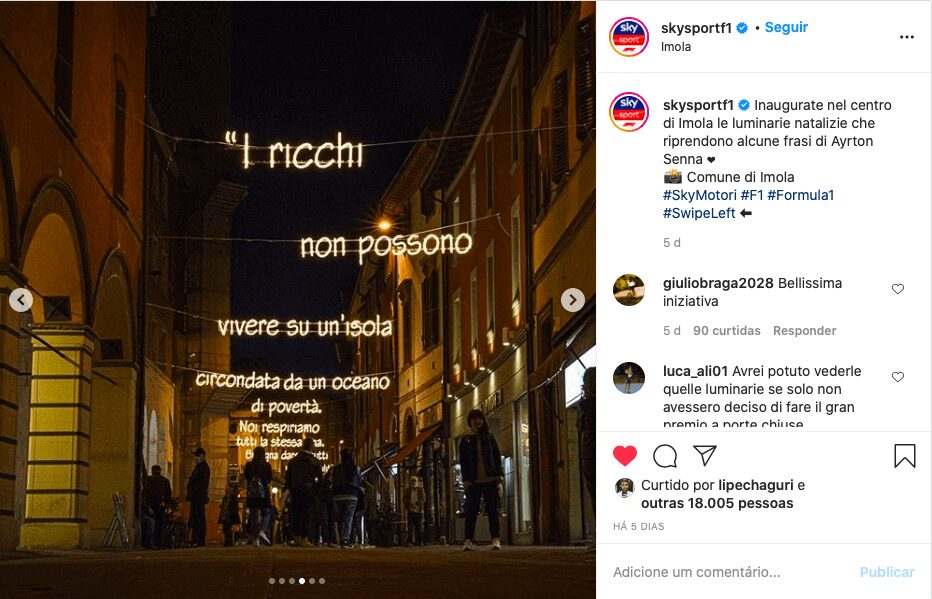
Task: Open the Imola location link
Action: [676, 47]
